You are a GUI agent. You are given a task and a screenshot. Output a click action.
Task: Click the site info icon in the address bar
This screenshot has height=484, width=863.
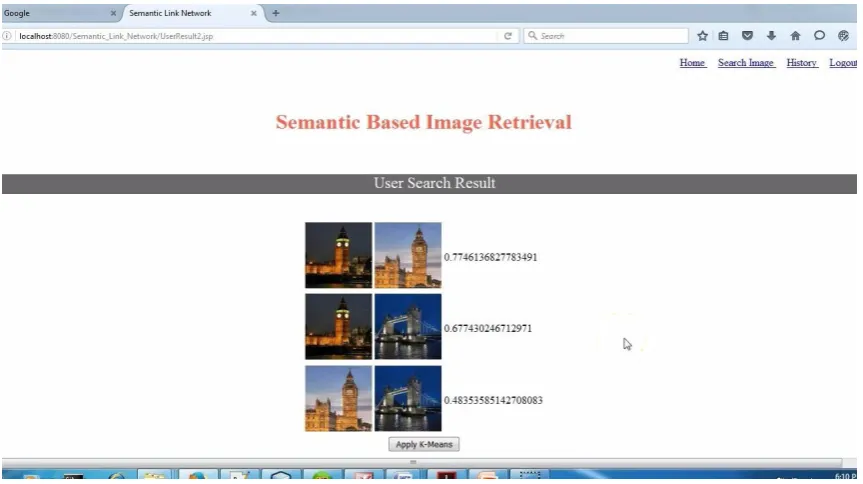point(7,36)
